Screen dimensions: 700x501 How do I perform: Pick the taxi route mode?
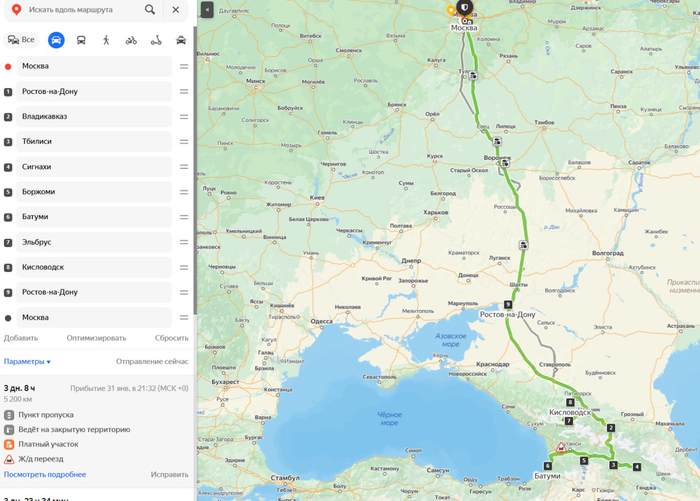(x=181, y=40)
